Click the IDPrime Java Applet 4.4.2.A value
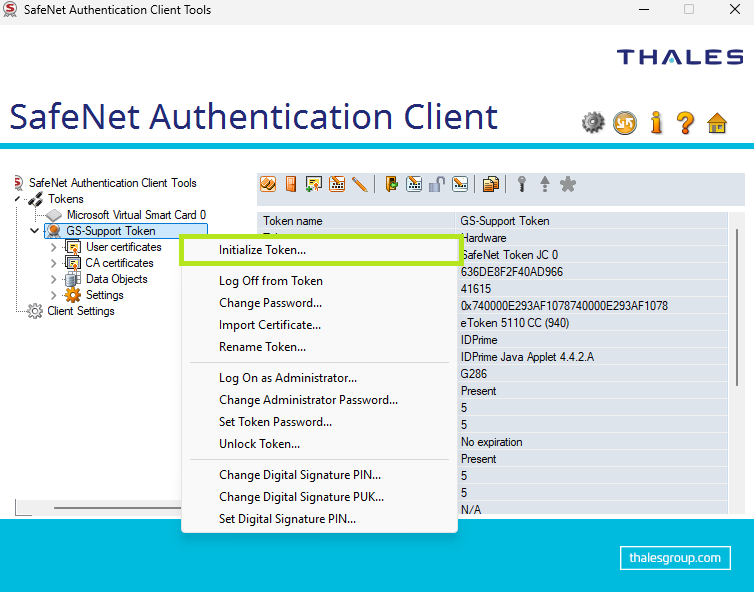This screenshot has height=592, width=754. tap(527, 357)
